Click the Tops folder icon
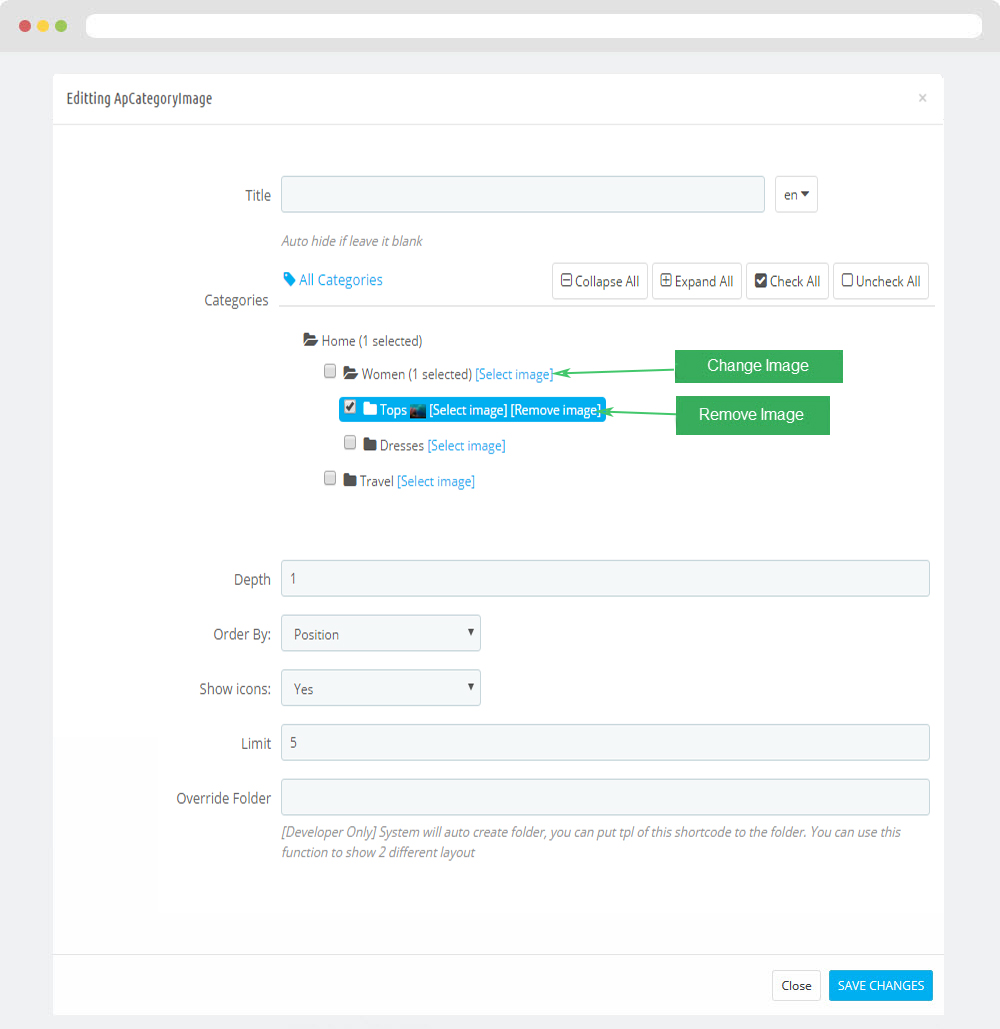The width and height of the screenshot is (1000, 1029). 370,408
